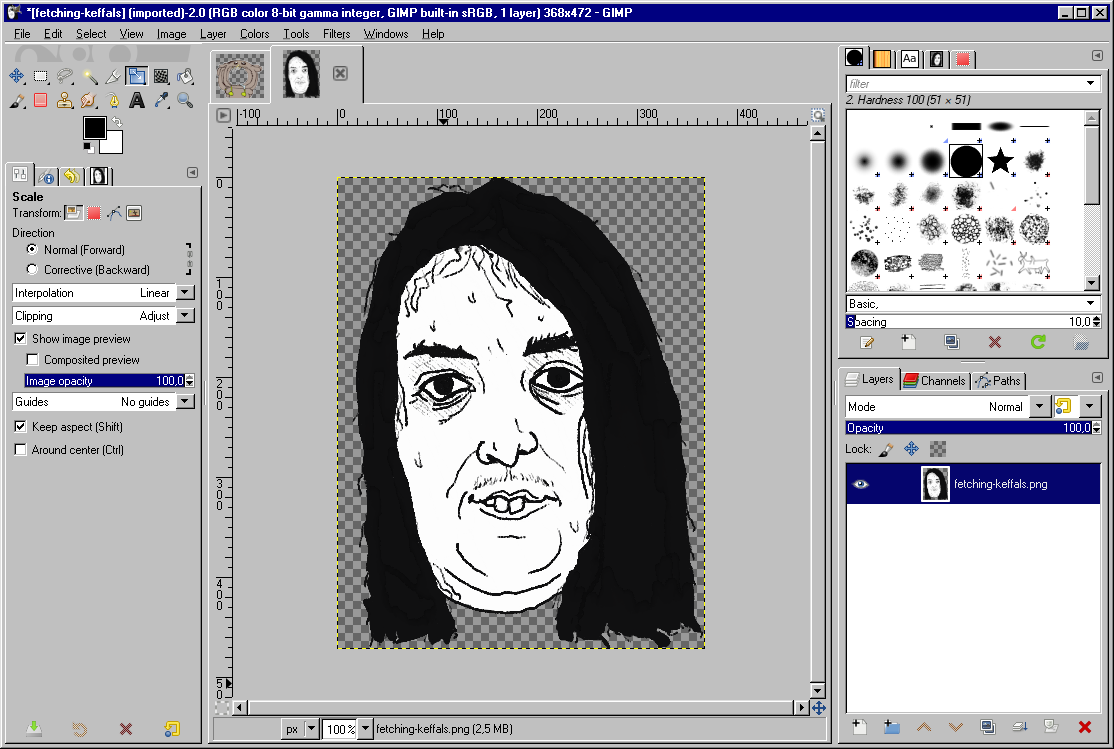Close the current image tab
Screen dimensions: 1114x749
click(340, 73)
